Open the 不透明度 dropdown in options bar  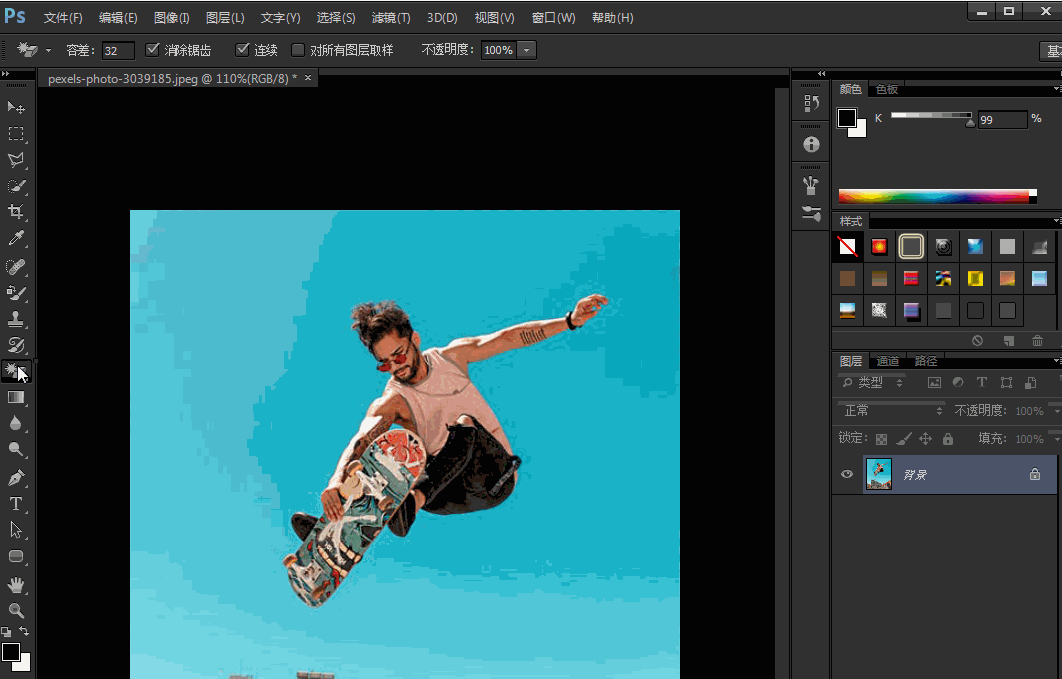tap(527, 50)
